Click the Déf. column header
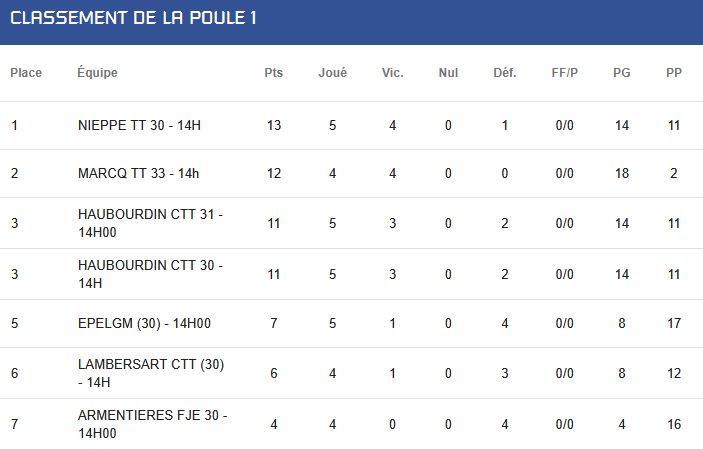The height and width of the screenshot is (449, 703). (505, 73)
